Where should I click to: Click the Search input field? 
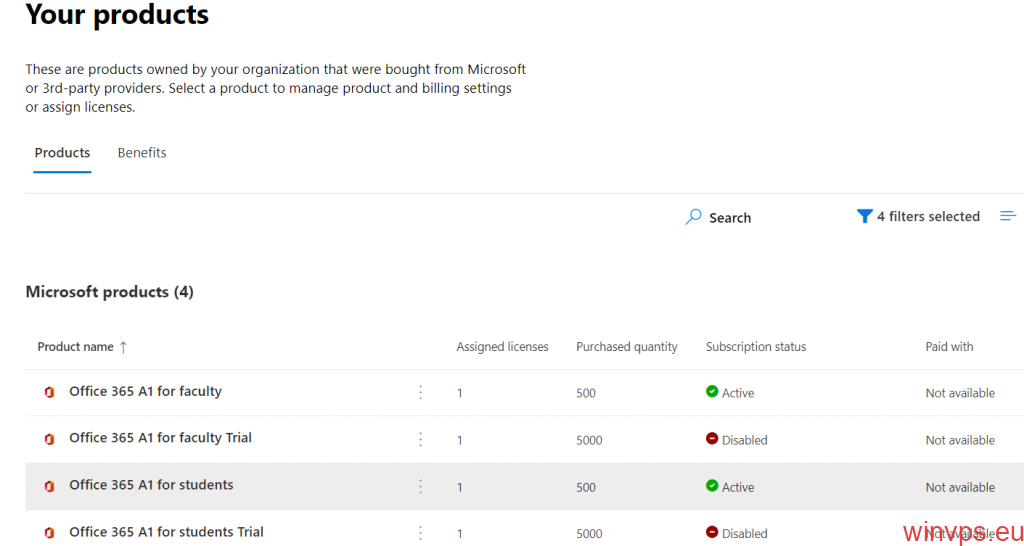(x=740, y=218)
